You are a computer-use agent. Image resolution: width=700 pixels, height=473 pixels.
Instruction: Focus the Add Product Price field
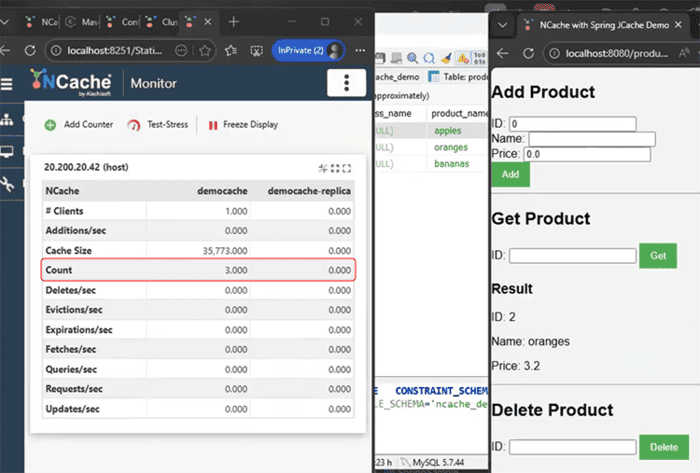[587, 154]
